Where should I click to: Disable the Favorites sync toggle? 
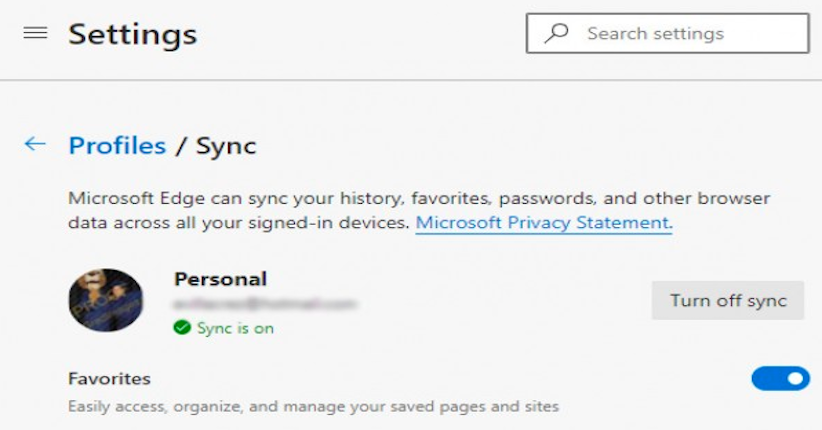click(781, 378)
